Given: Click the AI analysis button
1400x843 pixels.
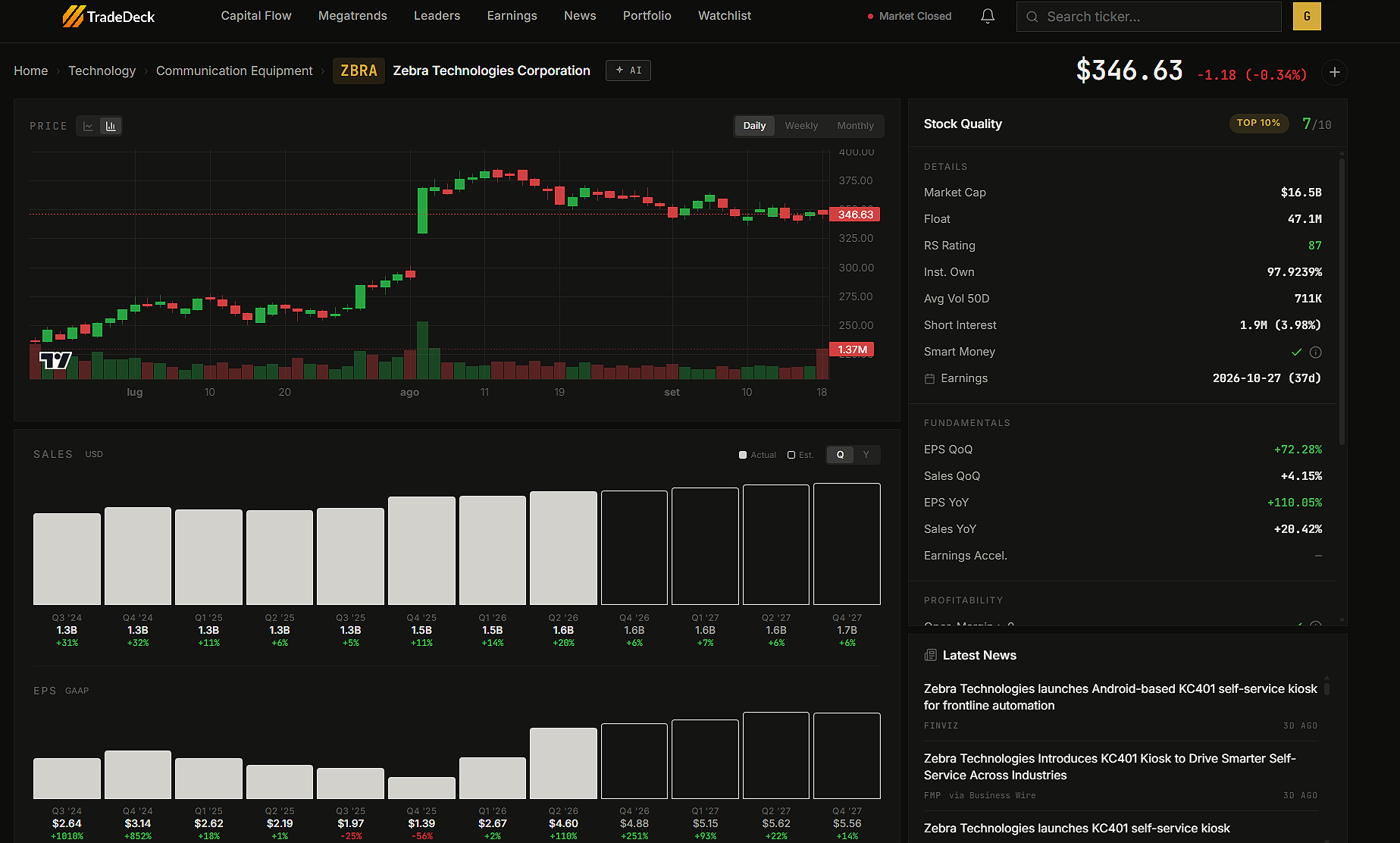Looking at the screenshot, I should click(628, 71).
